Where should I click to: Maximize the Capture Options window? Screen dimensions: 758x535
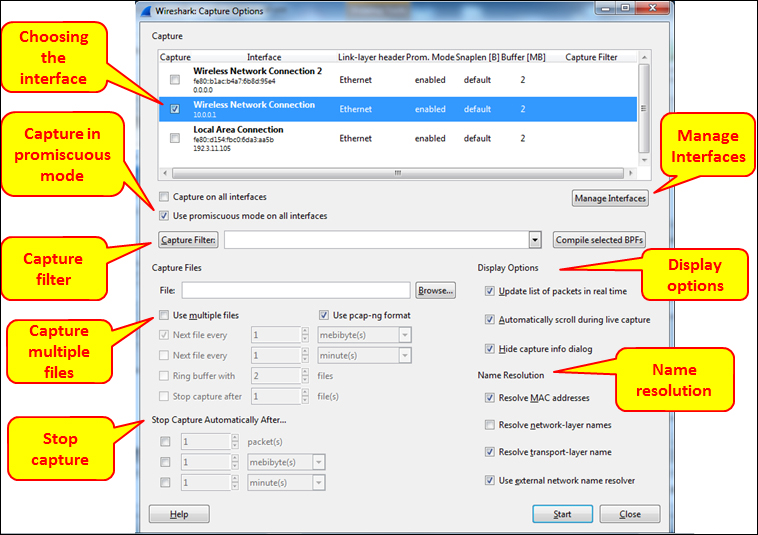pos(625,7)
